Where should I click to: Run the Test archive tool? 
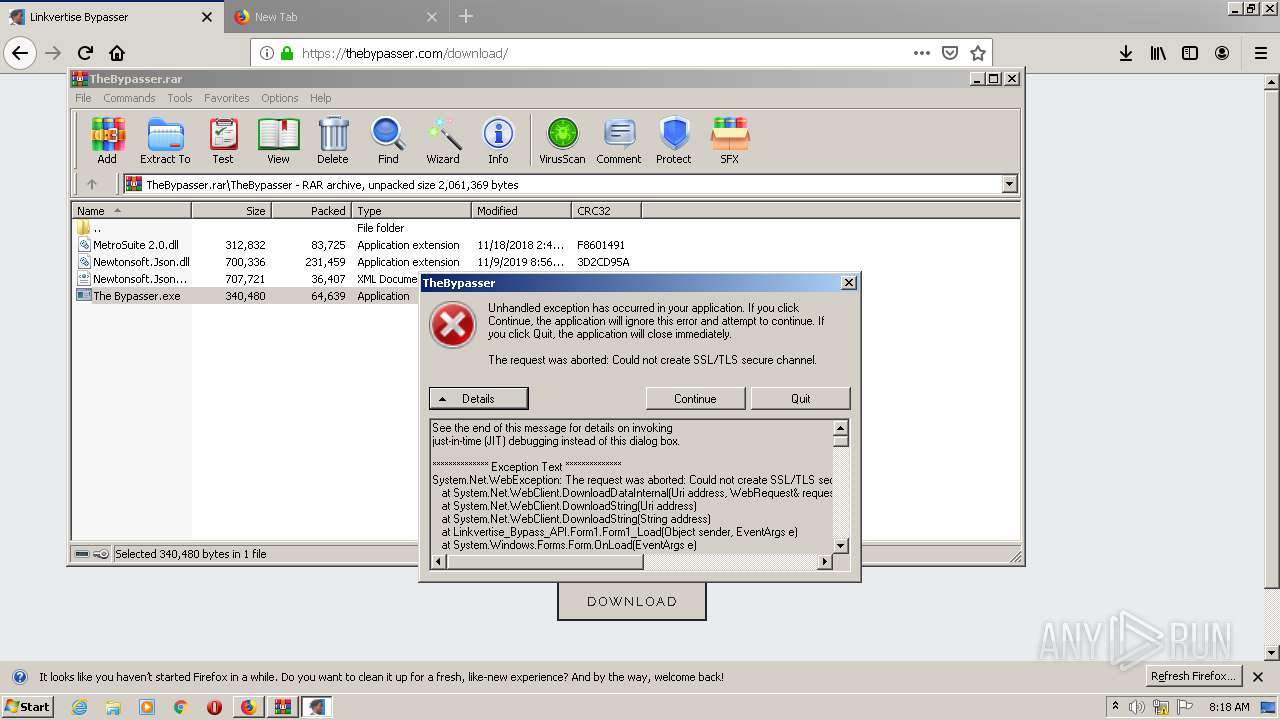pos(223,140)
